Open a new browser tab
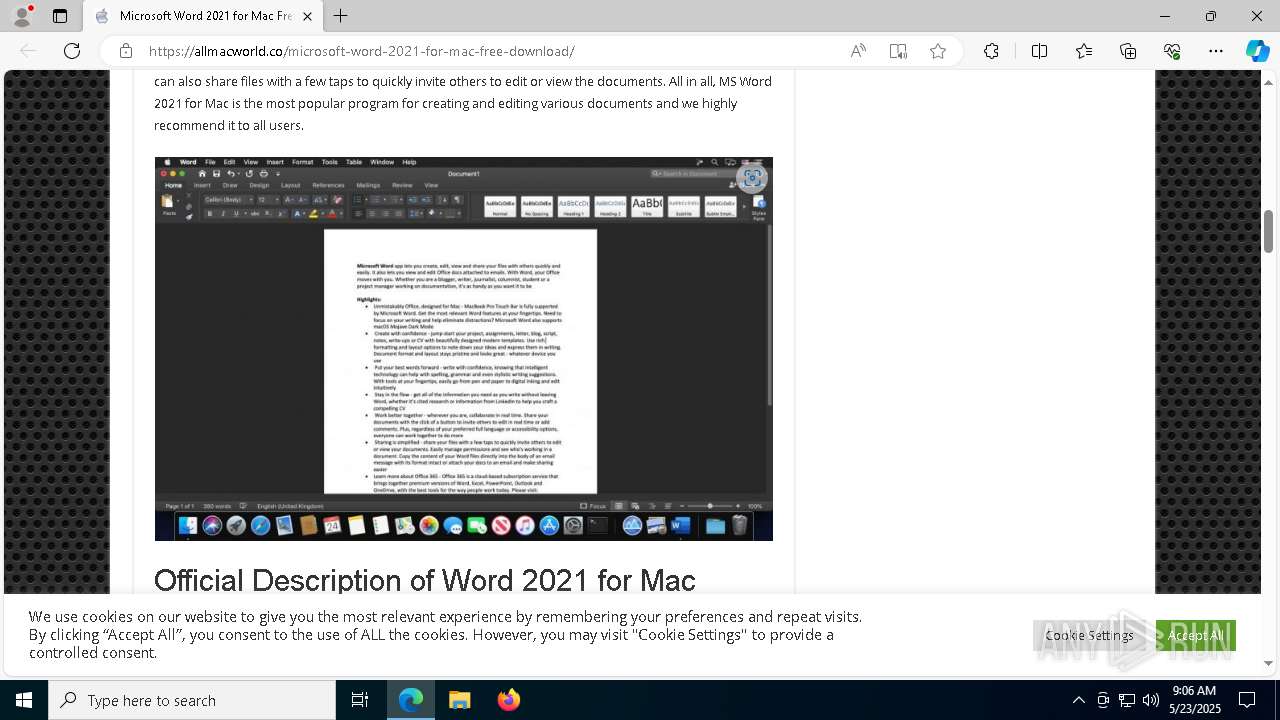The height and width of the screenshot is (720, 1280). coord(341,16)
